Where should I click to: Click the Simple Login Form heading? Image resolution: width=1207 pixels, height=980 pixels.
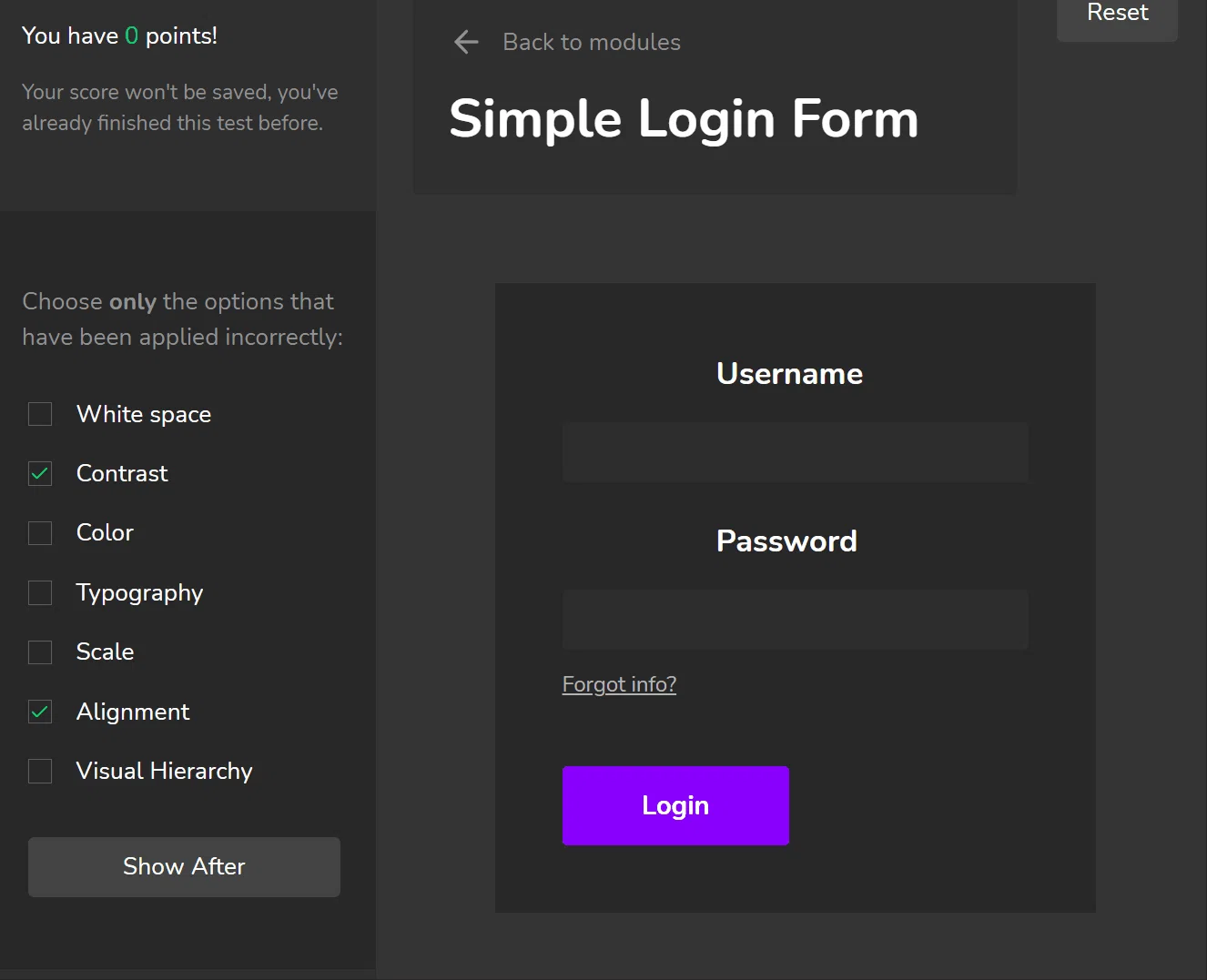[684, 119]
